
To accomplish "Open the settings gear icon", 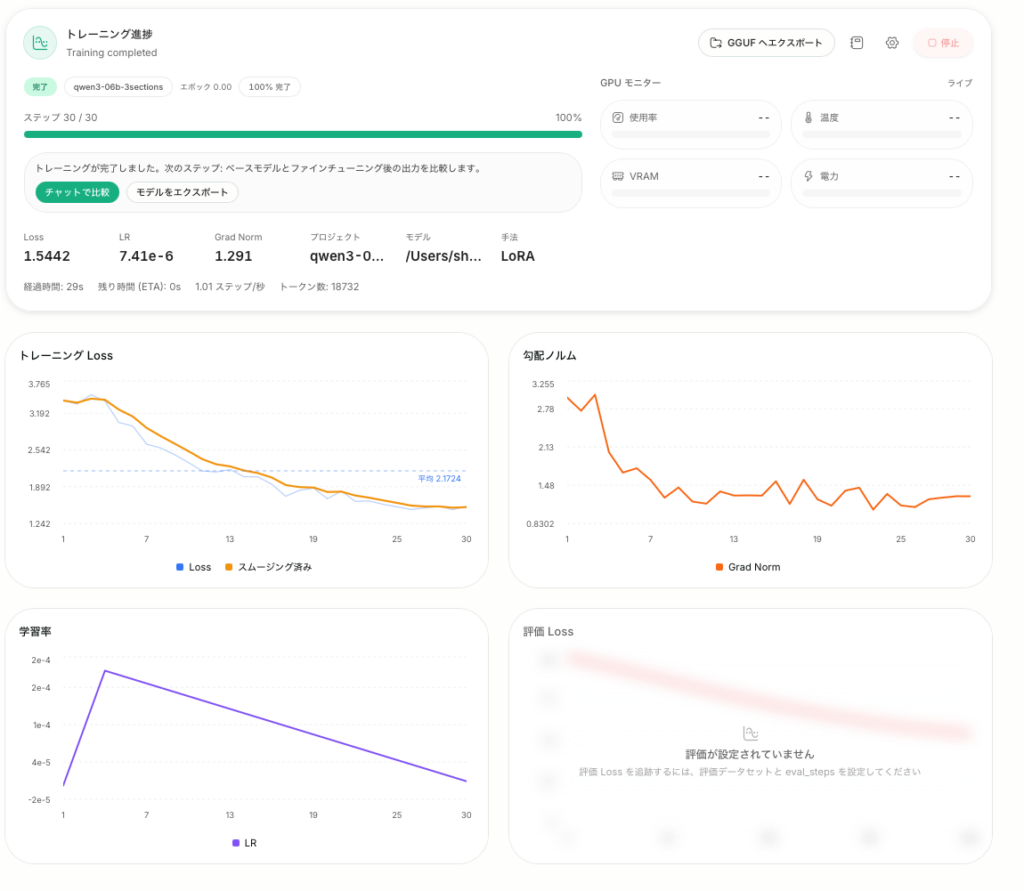I will [x=892, y=43].
